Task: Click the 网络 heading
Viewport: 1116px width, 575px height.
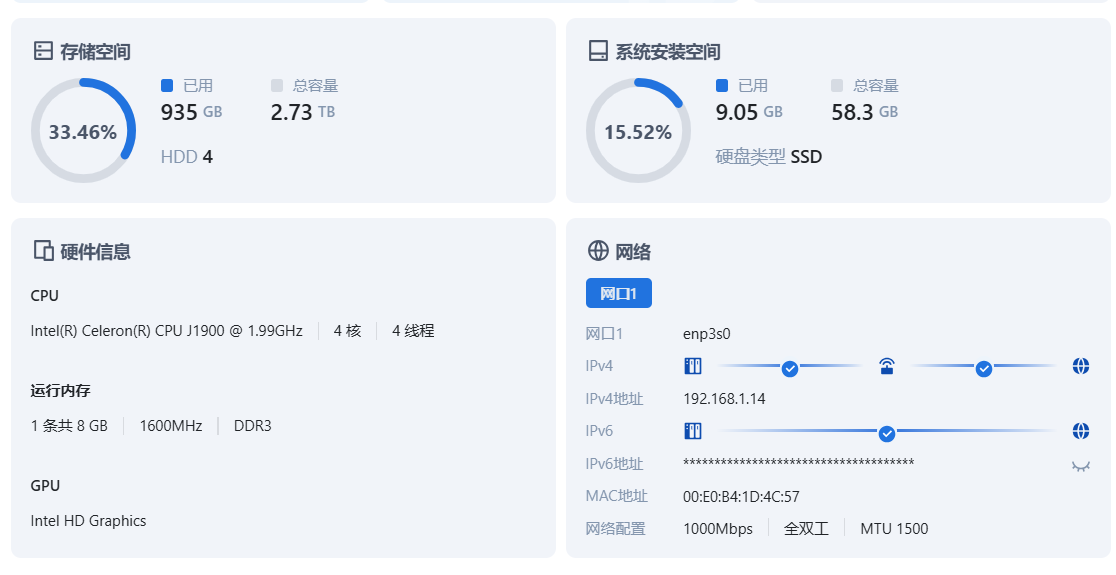Action: [633, 251]
